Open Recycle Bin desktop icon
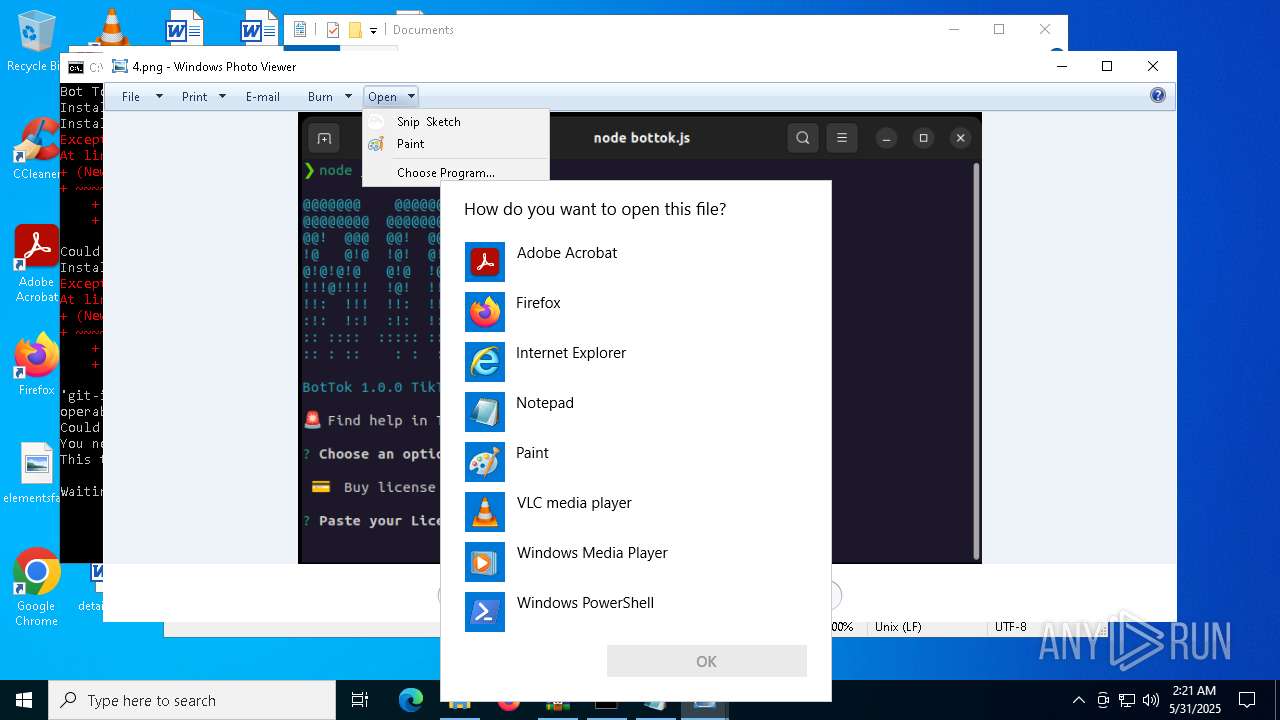The image size is (1280, 720). click(34, 43)
